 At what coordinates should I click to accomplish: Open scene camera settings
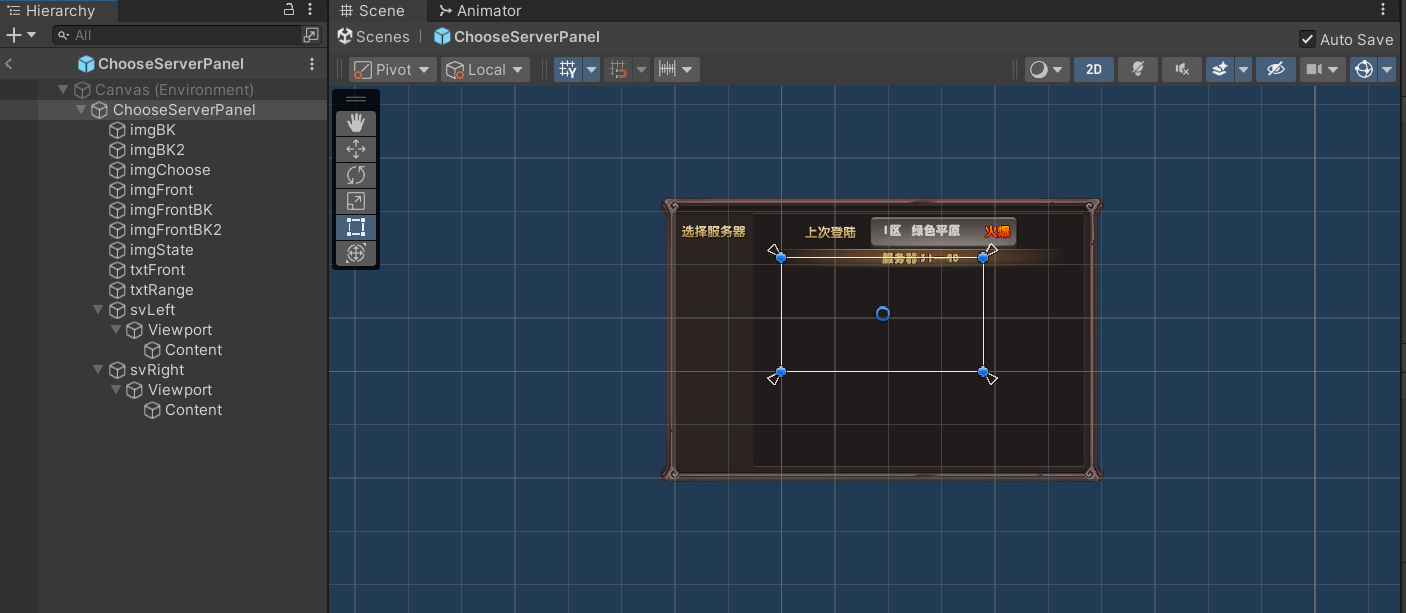tap(1322, 70)
